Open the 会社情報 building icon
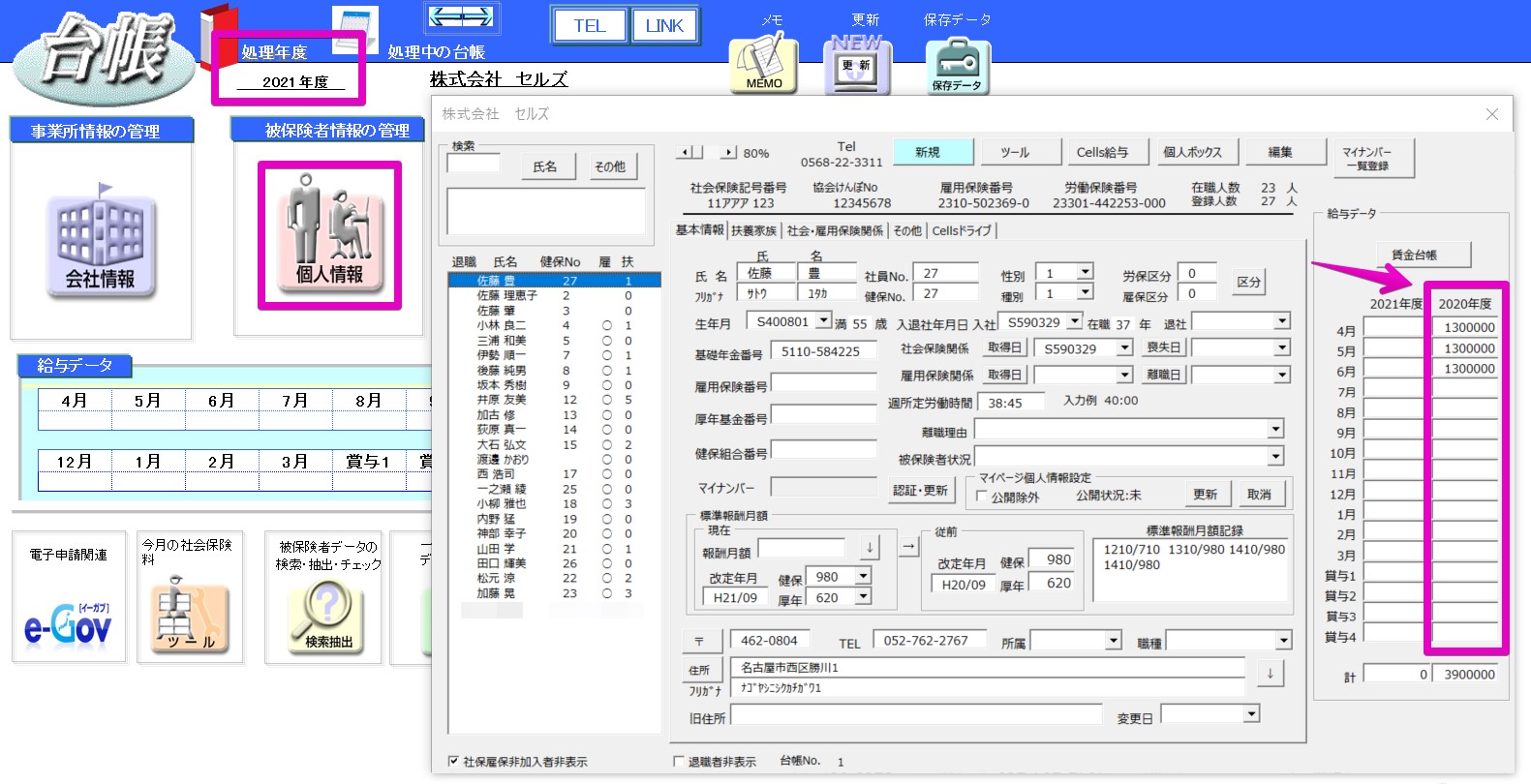This screenshot has height=784, width=1531. pos(101,238)
